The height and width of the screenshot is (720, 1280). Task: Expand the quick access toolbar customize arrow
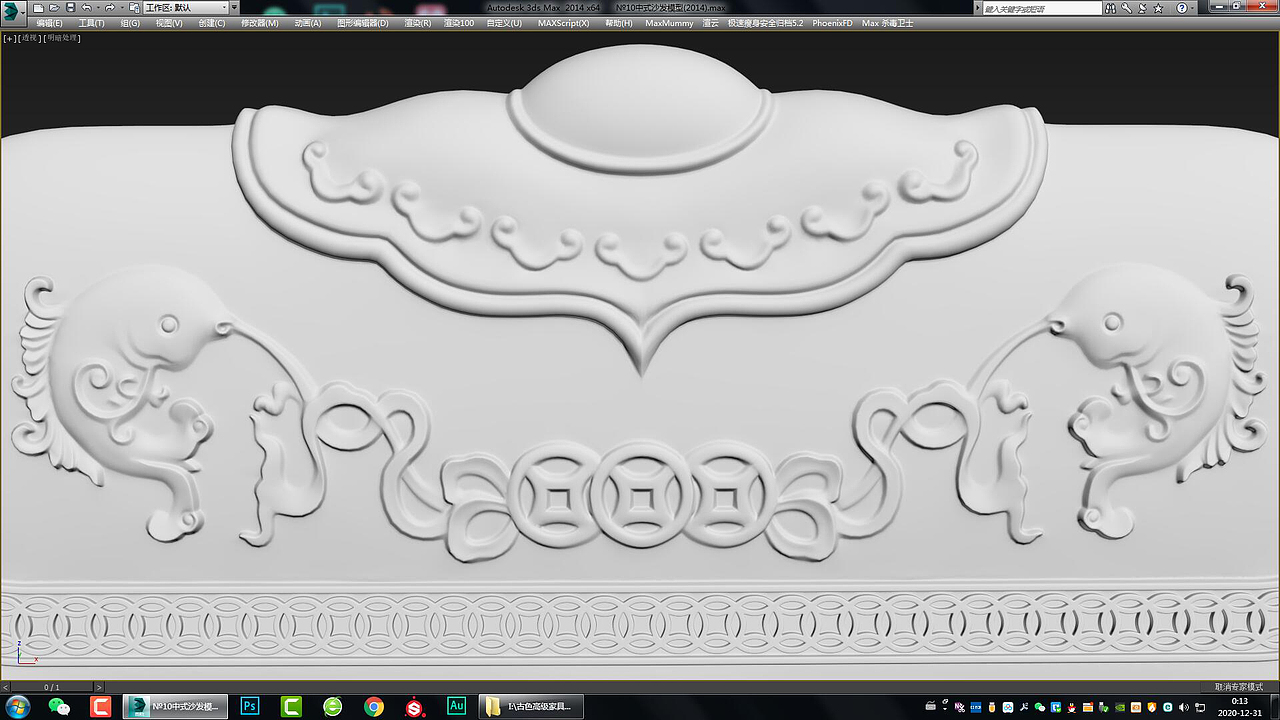click(234, 7)
